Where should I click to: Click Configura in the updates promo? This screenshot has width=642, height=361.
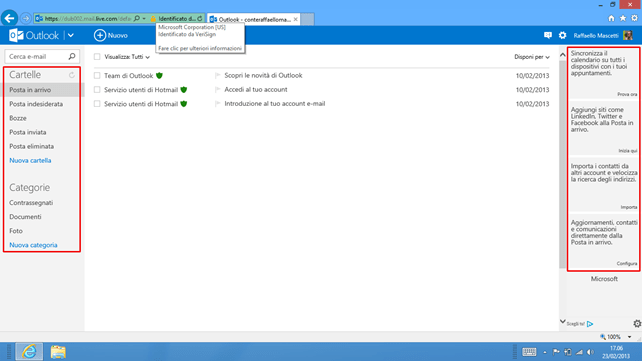(627, 264)
